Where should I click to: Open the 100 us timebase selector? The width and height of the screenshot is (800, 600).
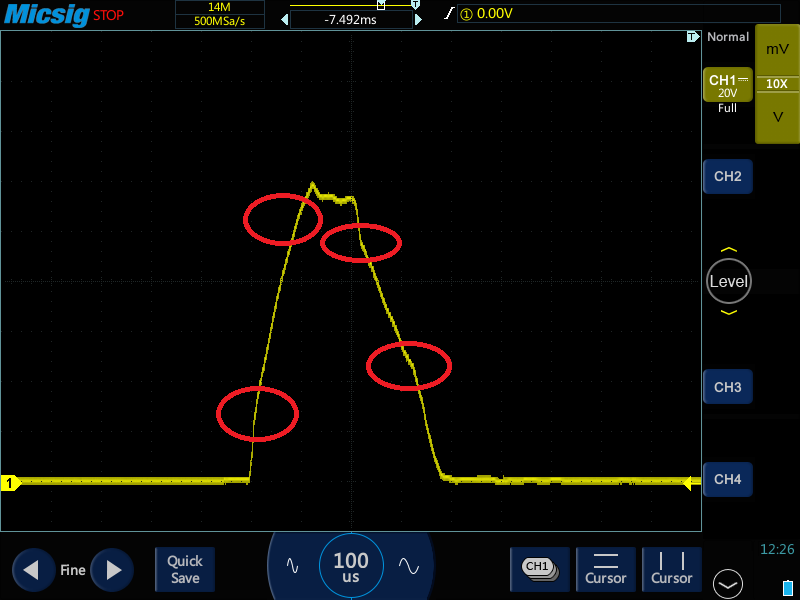click(x=351, y=567)
